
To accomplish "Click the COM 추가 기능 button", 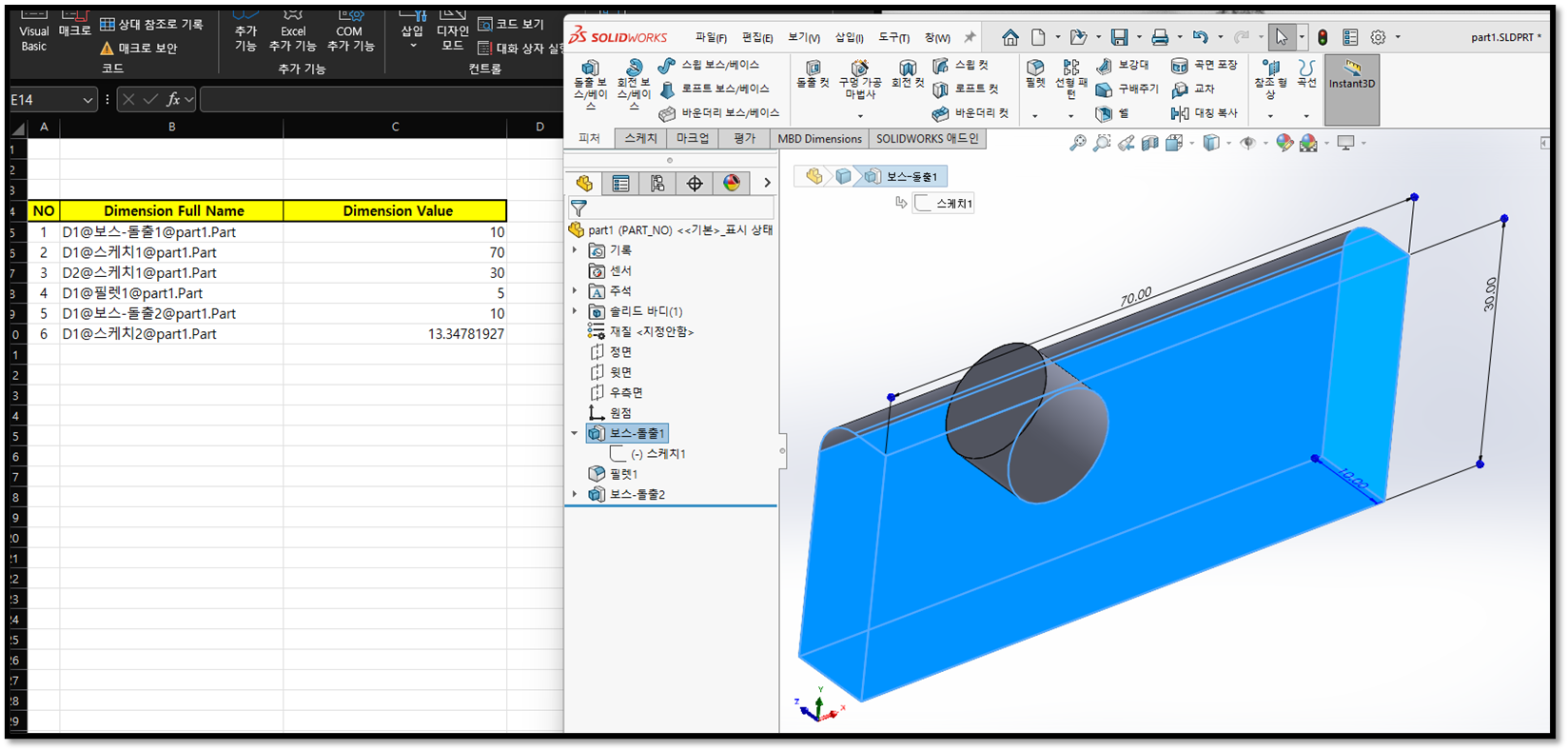I will click(x=350, y=31).
